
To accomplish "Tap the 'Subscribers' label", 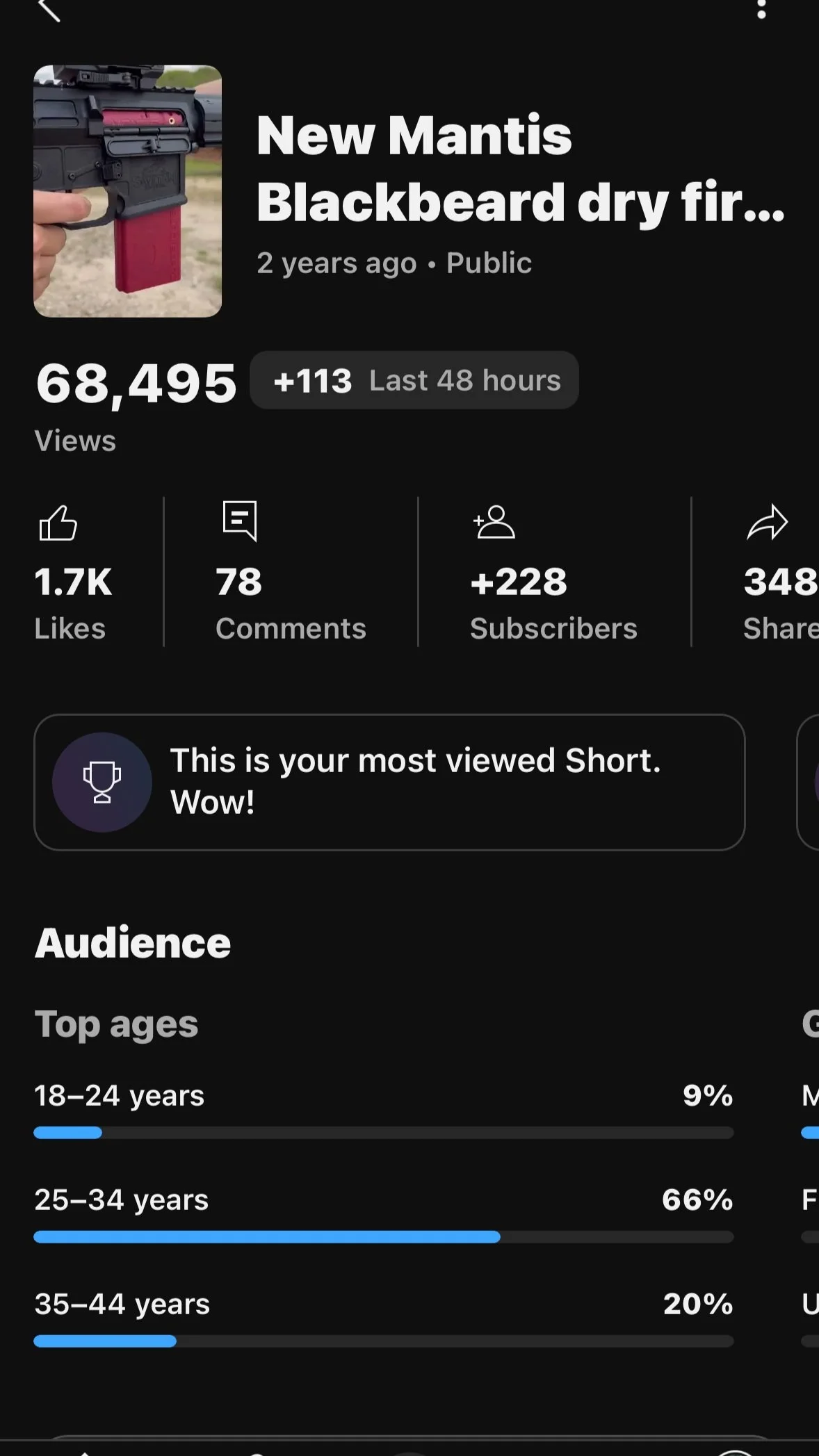I will pyautogui.click(x=553, y=628).
